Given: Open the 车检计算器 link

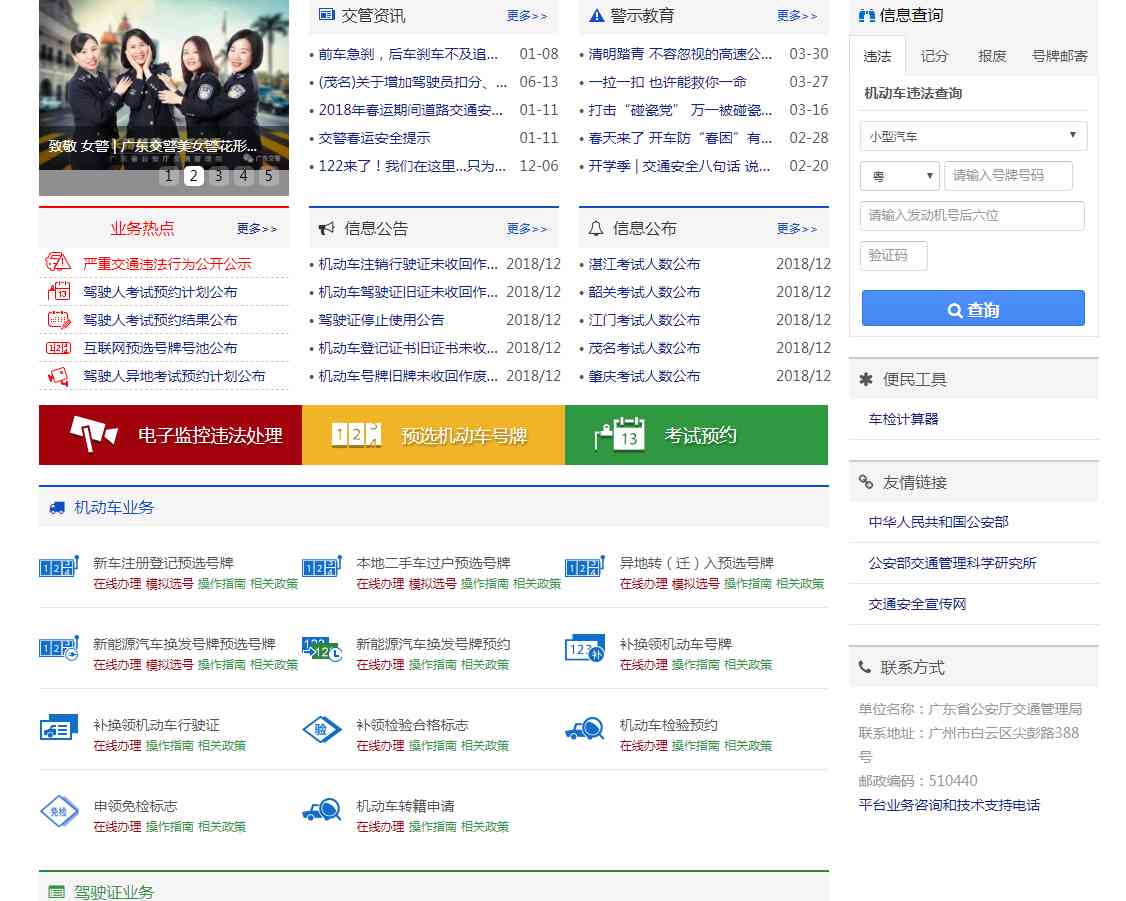Looking at the screenshot, I should [x=903, y=419].
